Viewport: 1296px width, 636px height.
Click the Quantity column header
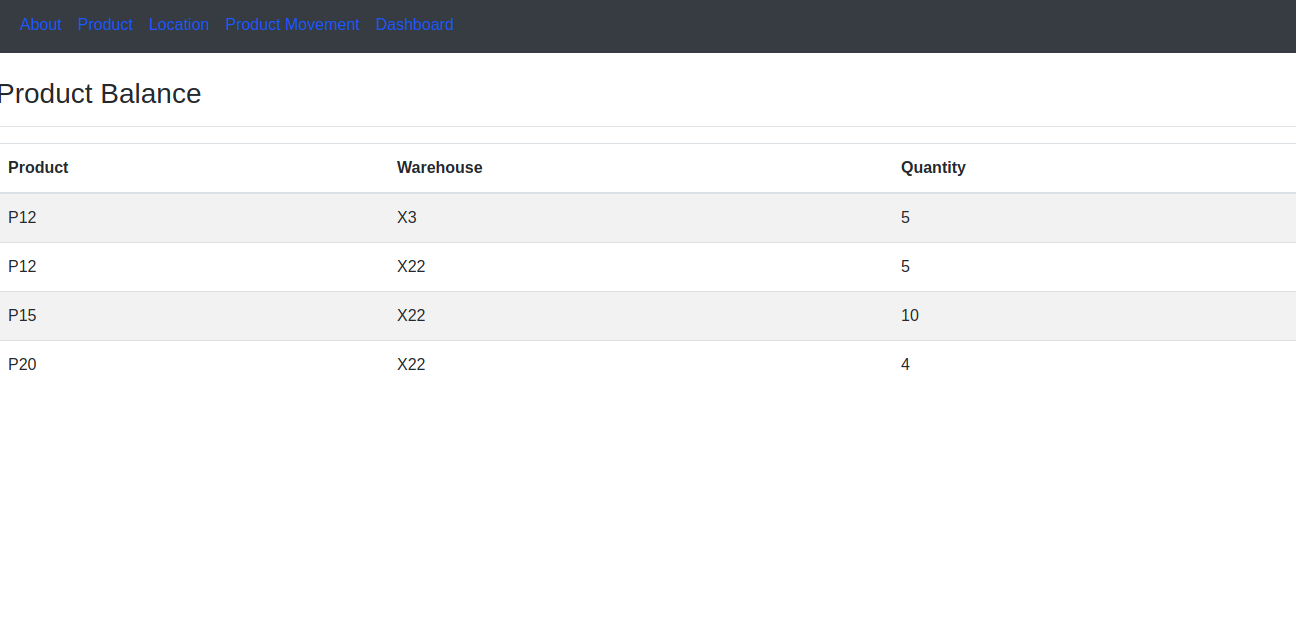pyautogui.click(x=933, y=167)
